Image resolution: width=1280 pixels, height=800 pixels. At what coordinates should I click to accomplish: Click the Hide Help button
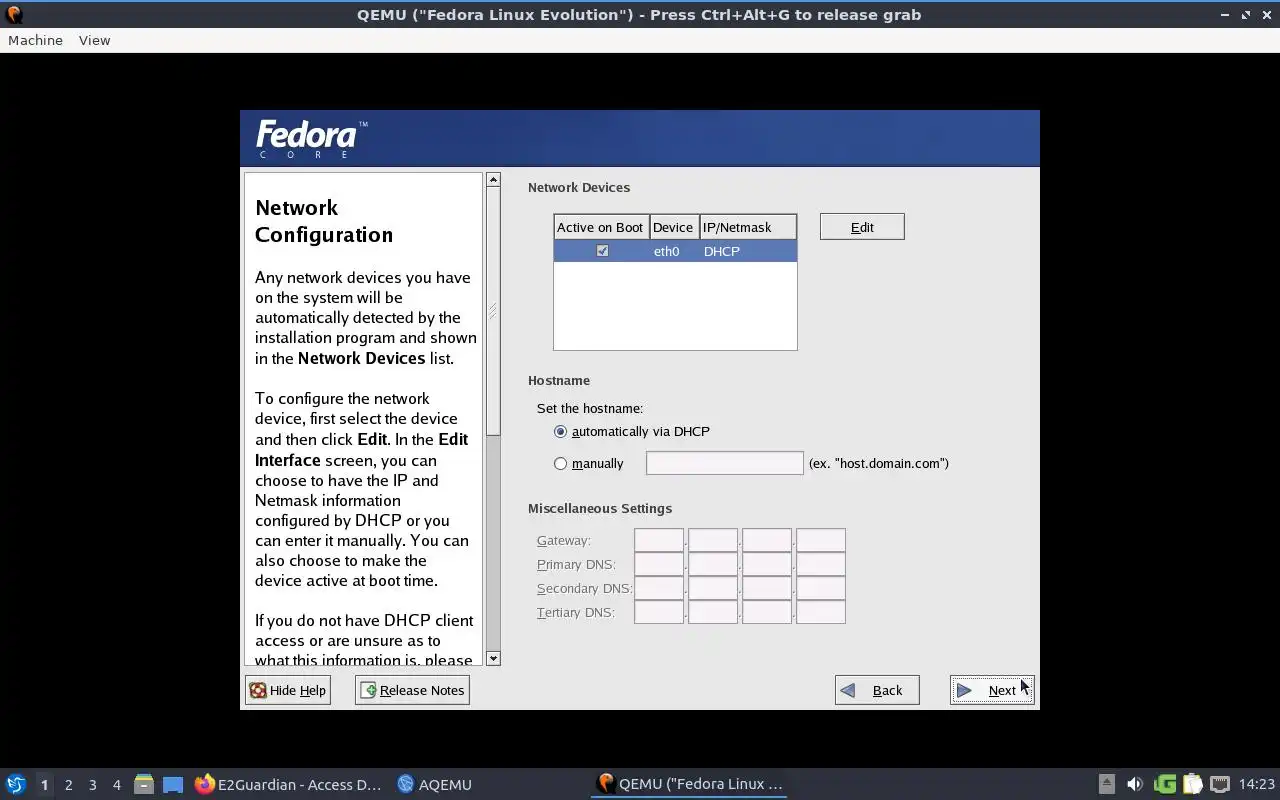[x=288, y=690]
